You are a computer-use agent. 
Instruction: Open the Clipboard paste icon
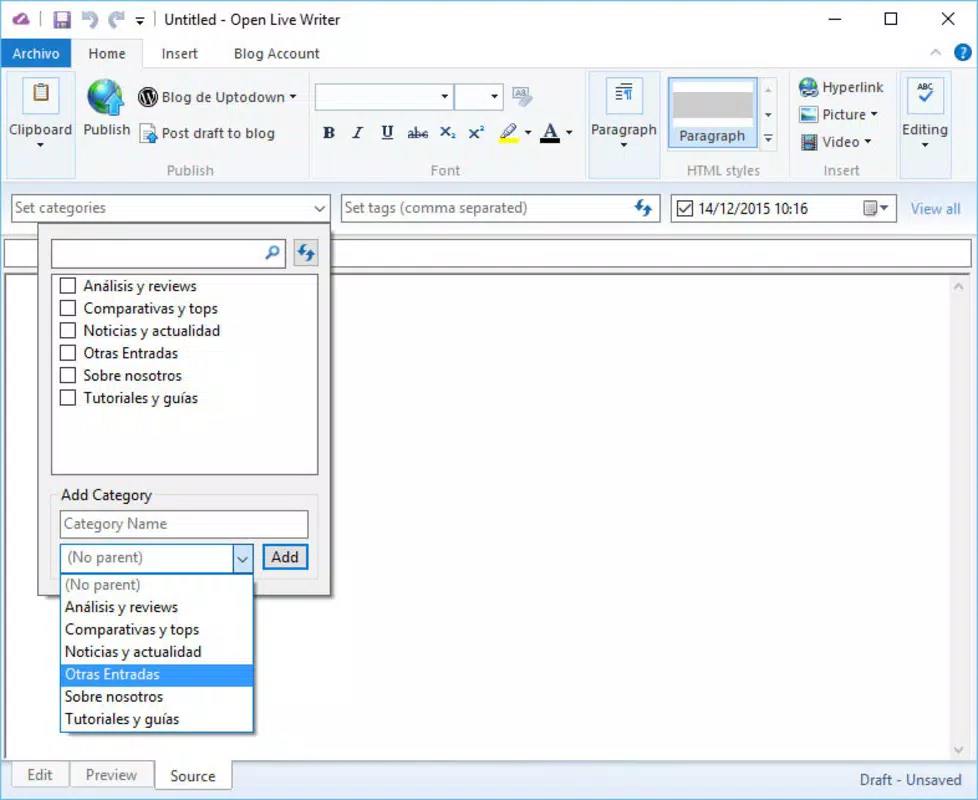click(x=41, y=95)
